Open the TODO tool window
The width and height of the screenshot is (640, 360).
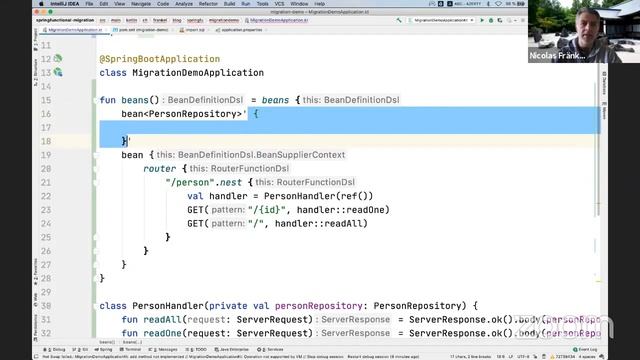[196, 350]
